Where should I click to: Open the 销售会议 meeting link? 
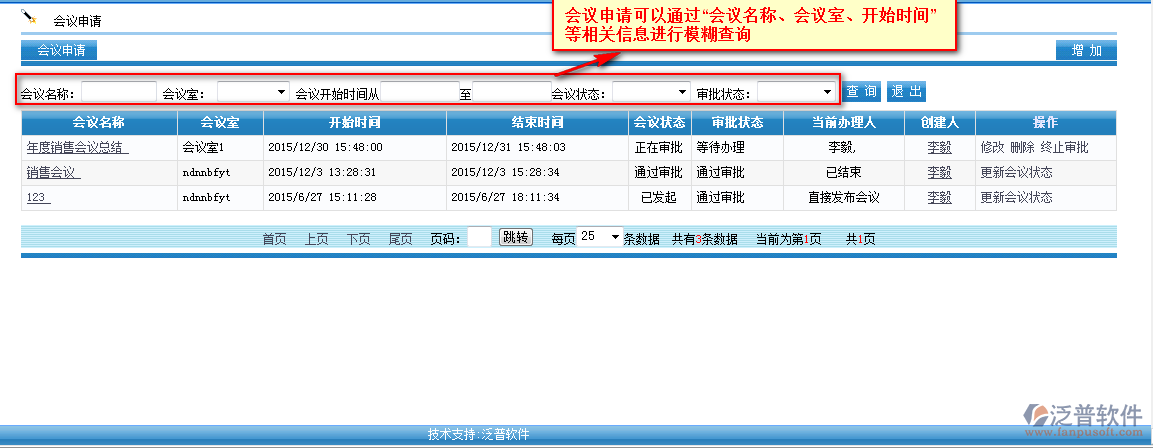tap(53, 172)
